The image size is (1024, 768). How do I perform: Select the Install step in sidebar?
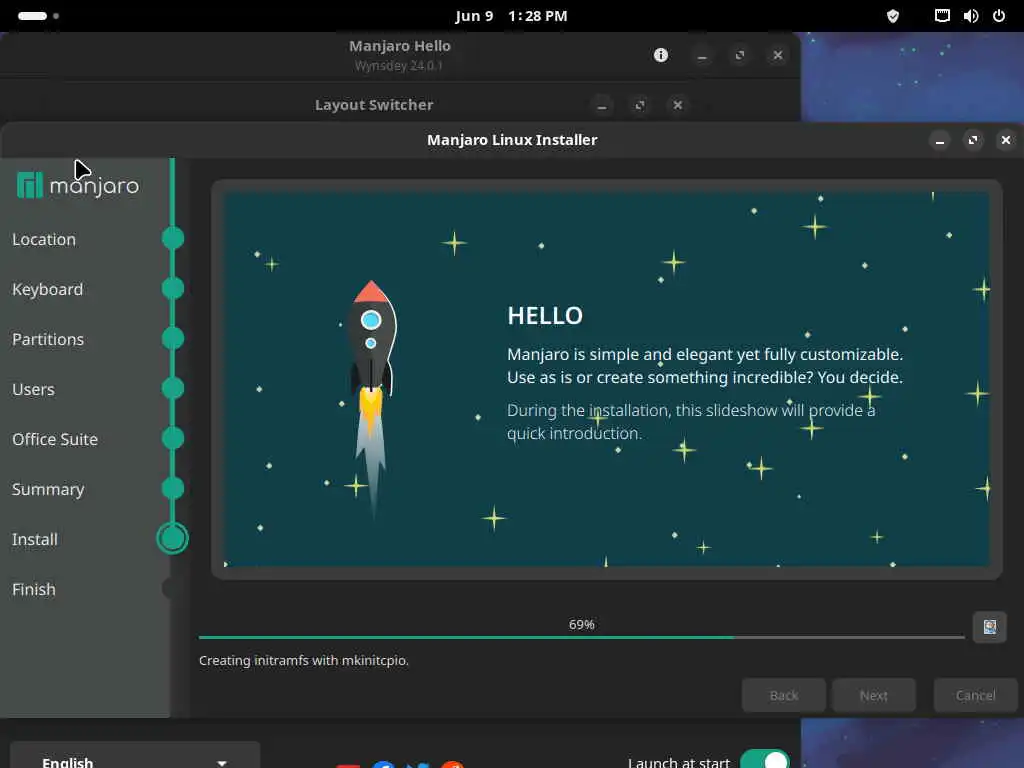35,539
